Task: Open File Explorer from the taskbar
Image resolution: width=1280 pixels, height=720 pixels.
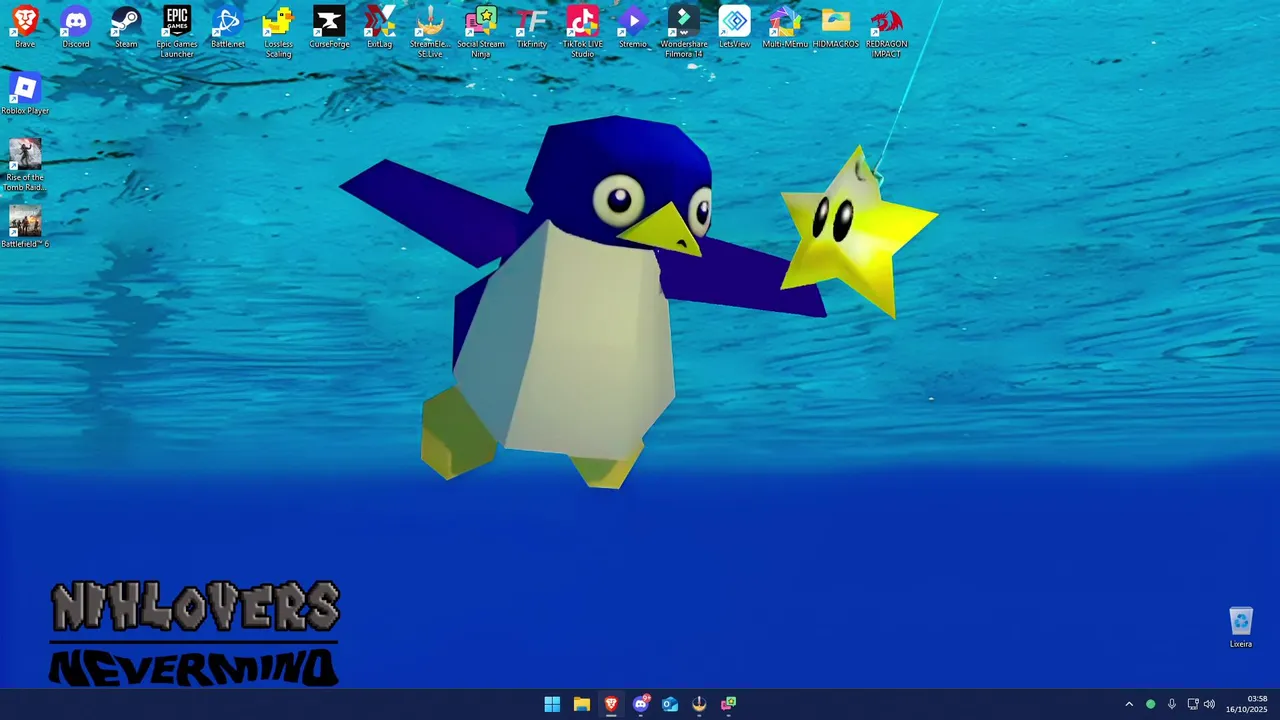Action: tap(581, 704)
